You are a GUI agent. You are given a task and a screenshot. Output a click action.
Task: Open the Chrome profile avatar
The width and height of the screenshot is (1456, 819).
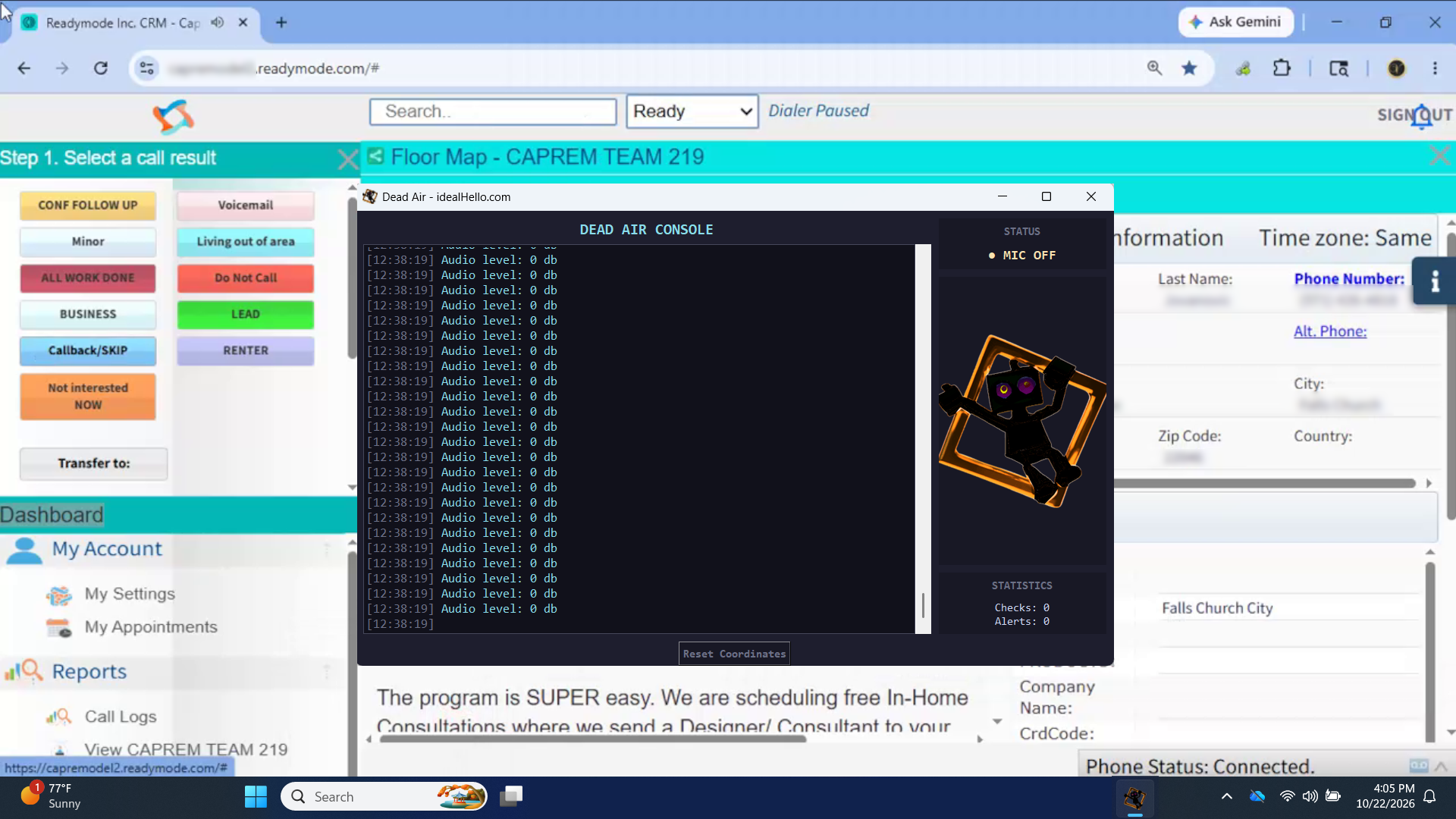tap(1396, 68)
